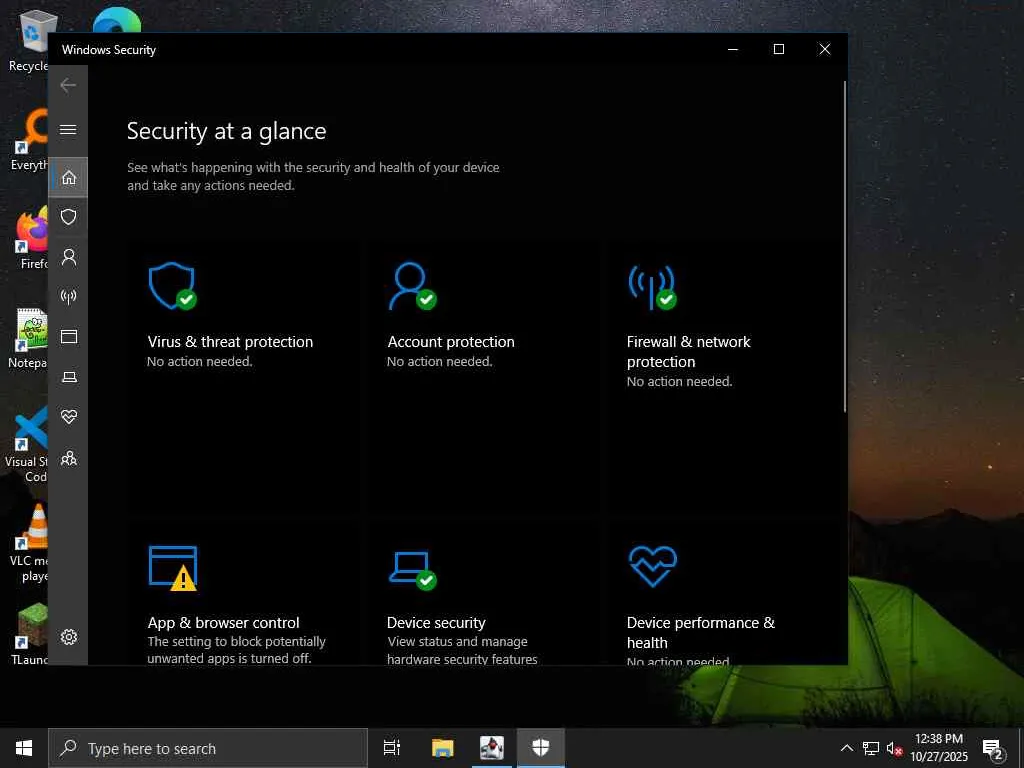
Task: Maximize the Windows Security window
Action: click(x=778, y=50)
